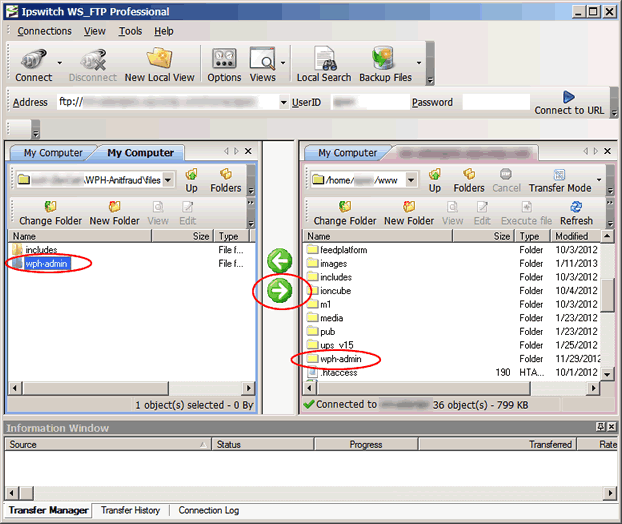The image size is (622, 524).
Task: Click the Connect toolbar icon
Action: tap(33, 65)
